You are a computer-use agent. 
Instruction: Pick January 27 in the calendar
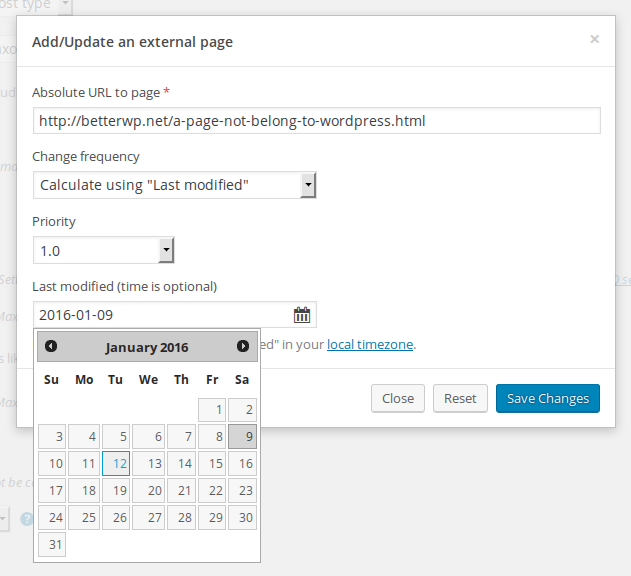[x=148, y=518]
